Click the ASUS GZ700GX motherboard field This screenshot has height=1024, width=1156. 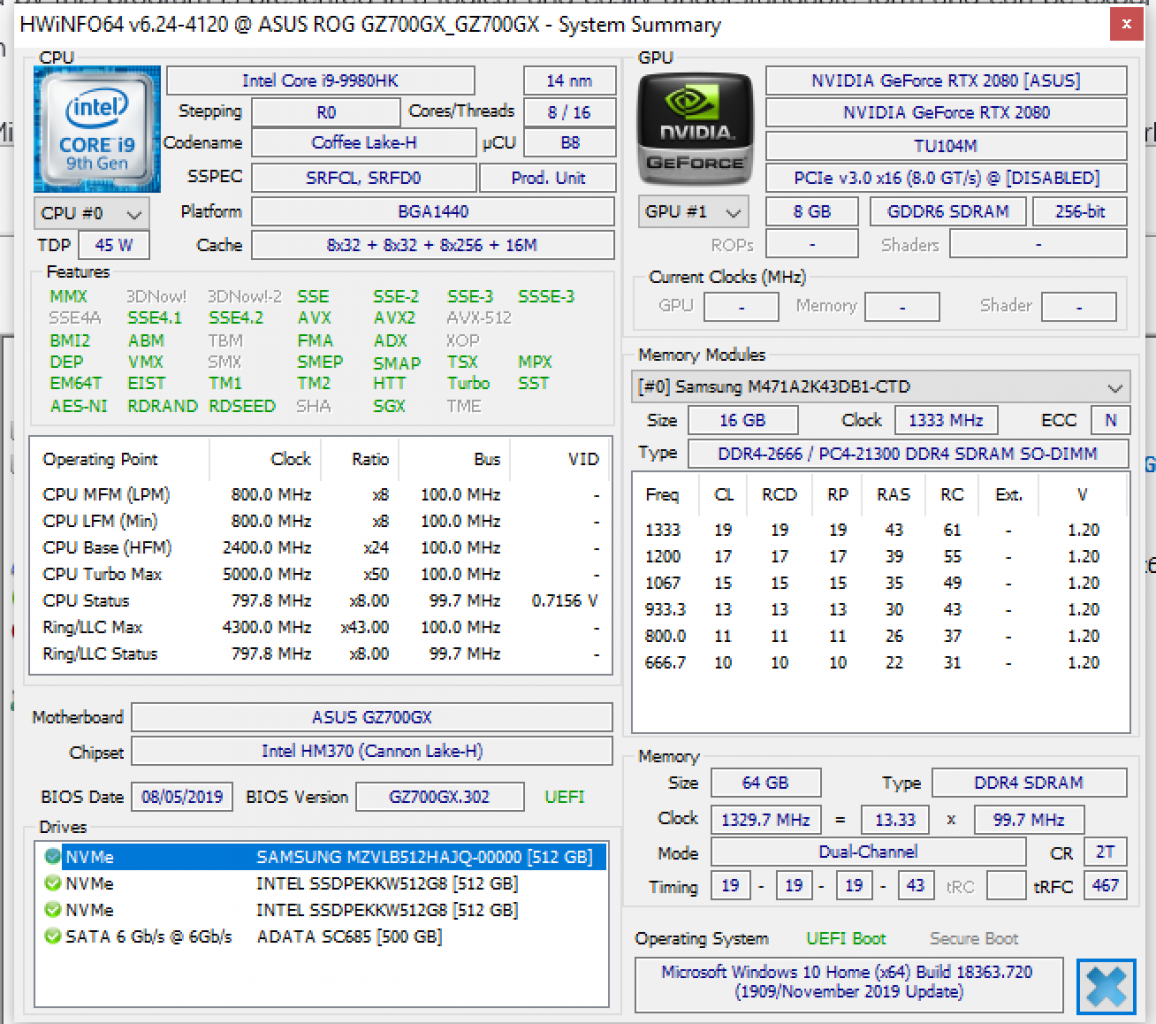pos(372,717)
